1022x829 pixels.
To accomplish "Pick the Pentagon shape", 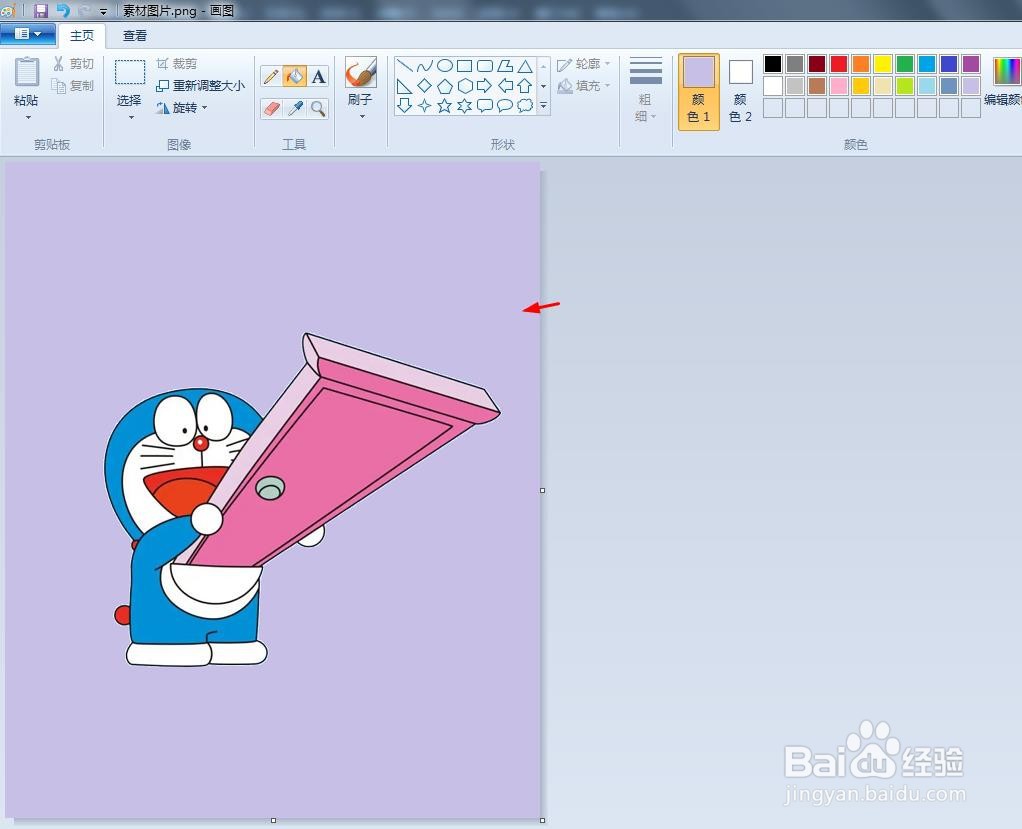I will [x=445, y=85].
